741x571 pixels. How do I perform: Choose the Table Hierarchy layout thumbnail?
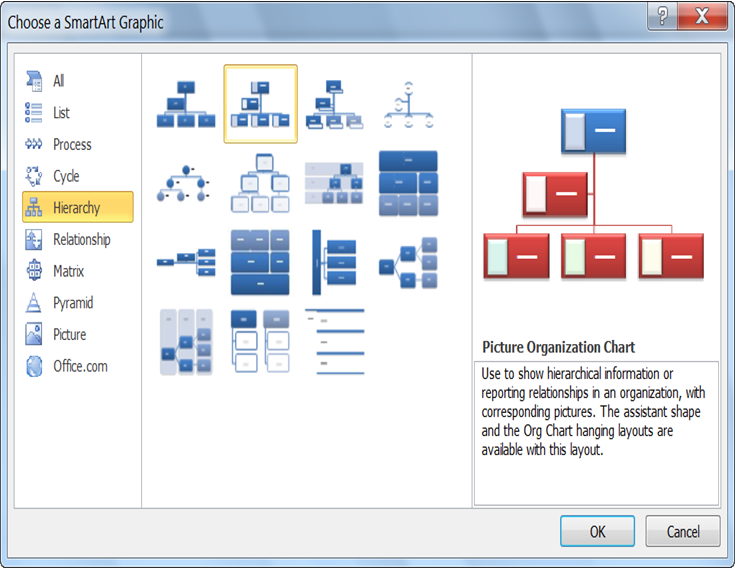coord(407,183)
